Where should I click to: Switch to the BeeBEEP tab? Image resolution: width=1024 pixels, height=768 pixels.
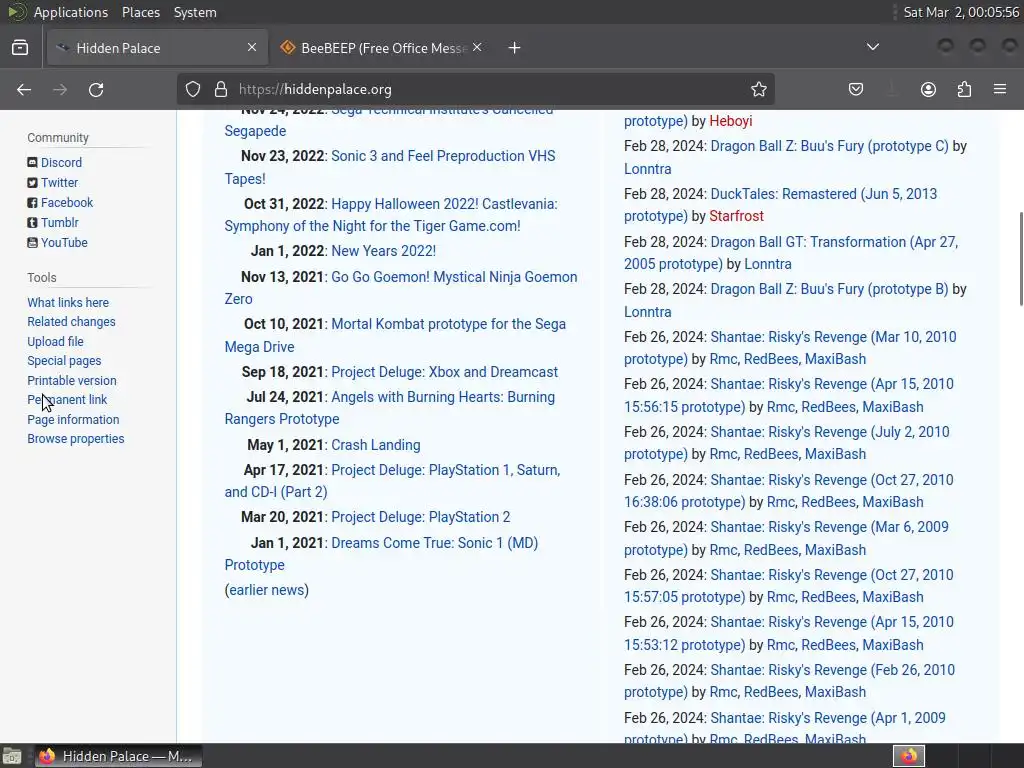(382, 48)
